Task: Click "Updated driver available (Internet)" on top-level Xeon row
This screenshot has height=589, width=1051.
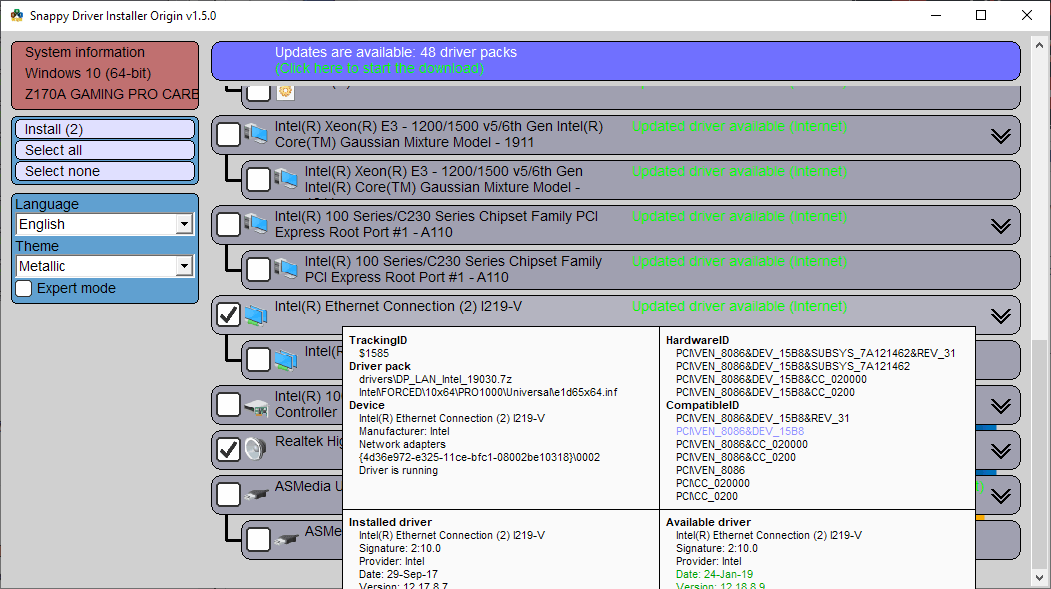Action: (739, 126)
